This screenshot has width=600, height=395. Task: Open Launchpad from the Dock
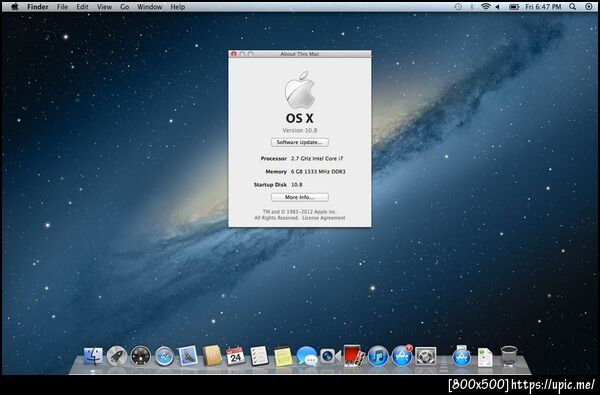[117, 356]
